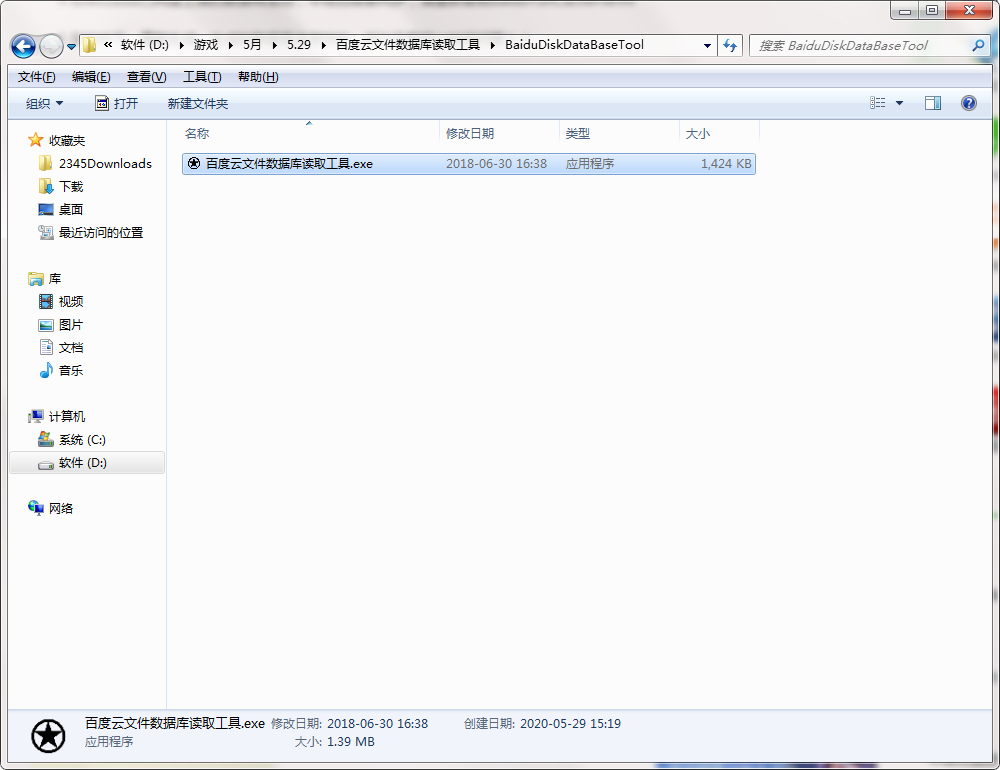Open the 组织 dropdown in the toolbar
The image size is (1000, 770).
[45, 103]
